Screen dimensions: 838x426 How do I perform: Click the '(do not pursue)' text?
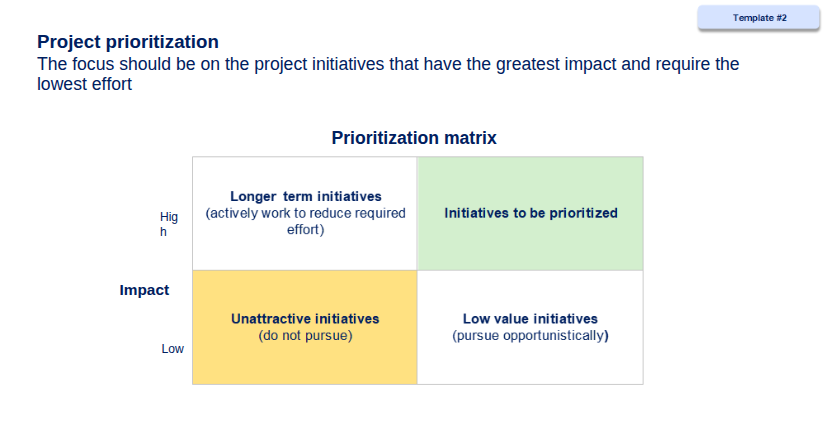click(x=305, y=336)
